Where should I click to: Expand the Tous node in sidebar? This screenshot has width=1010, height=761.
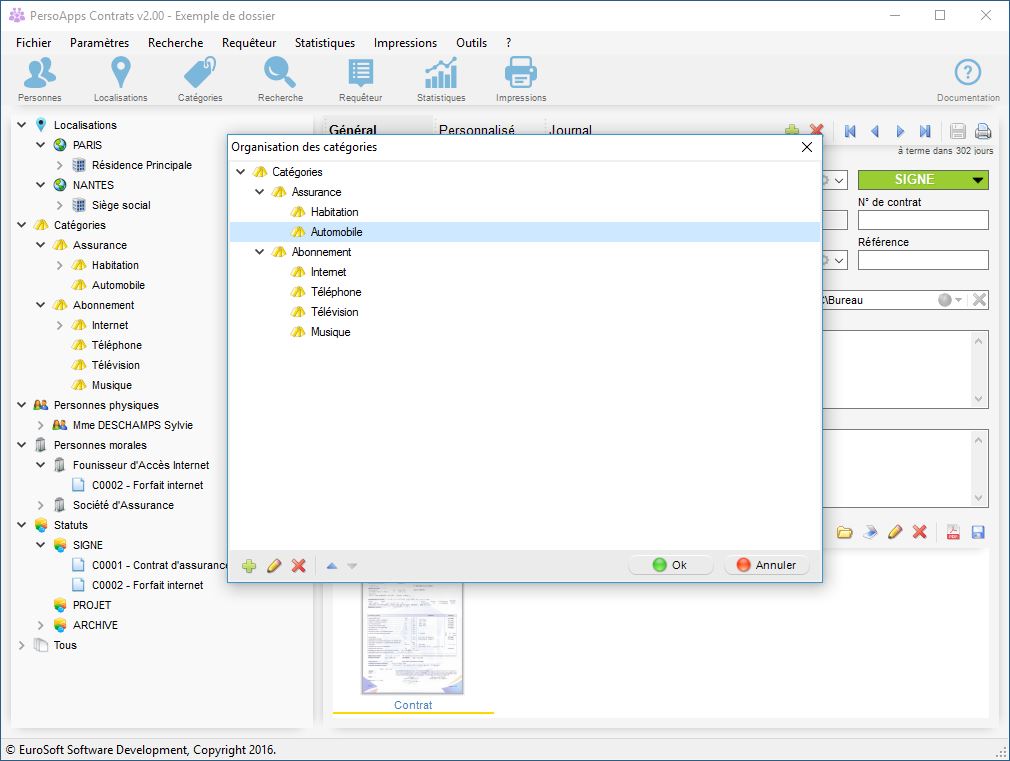22,645
